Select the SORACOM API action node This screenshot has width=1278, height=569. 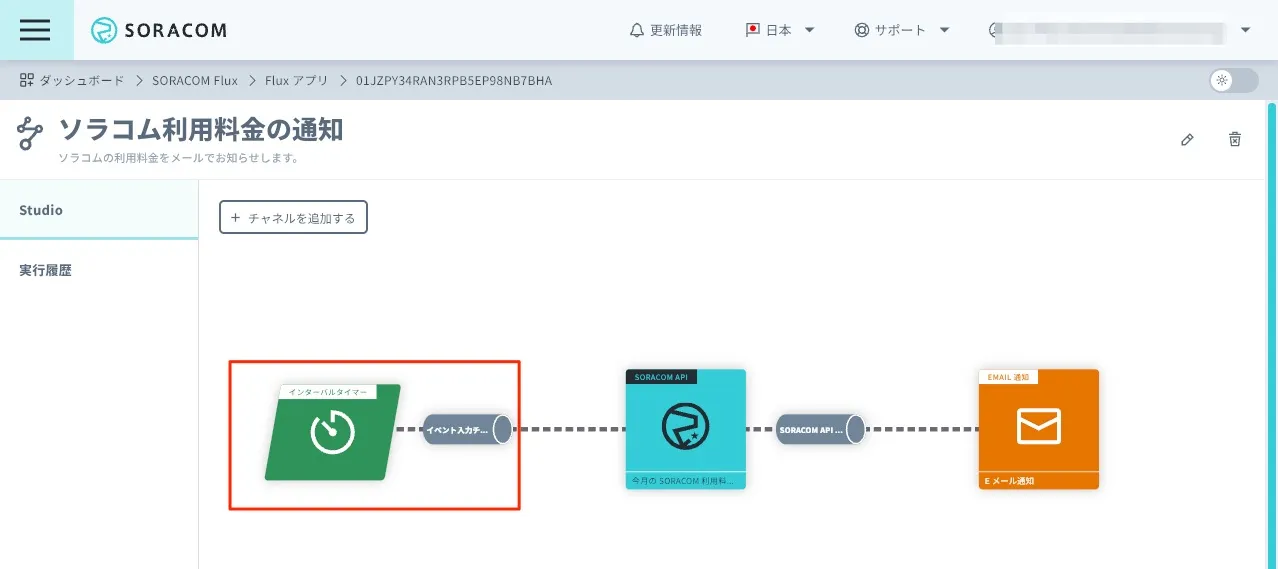click(686, 429)
